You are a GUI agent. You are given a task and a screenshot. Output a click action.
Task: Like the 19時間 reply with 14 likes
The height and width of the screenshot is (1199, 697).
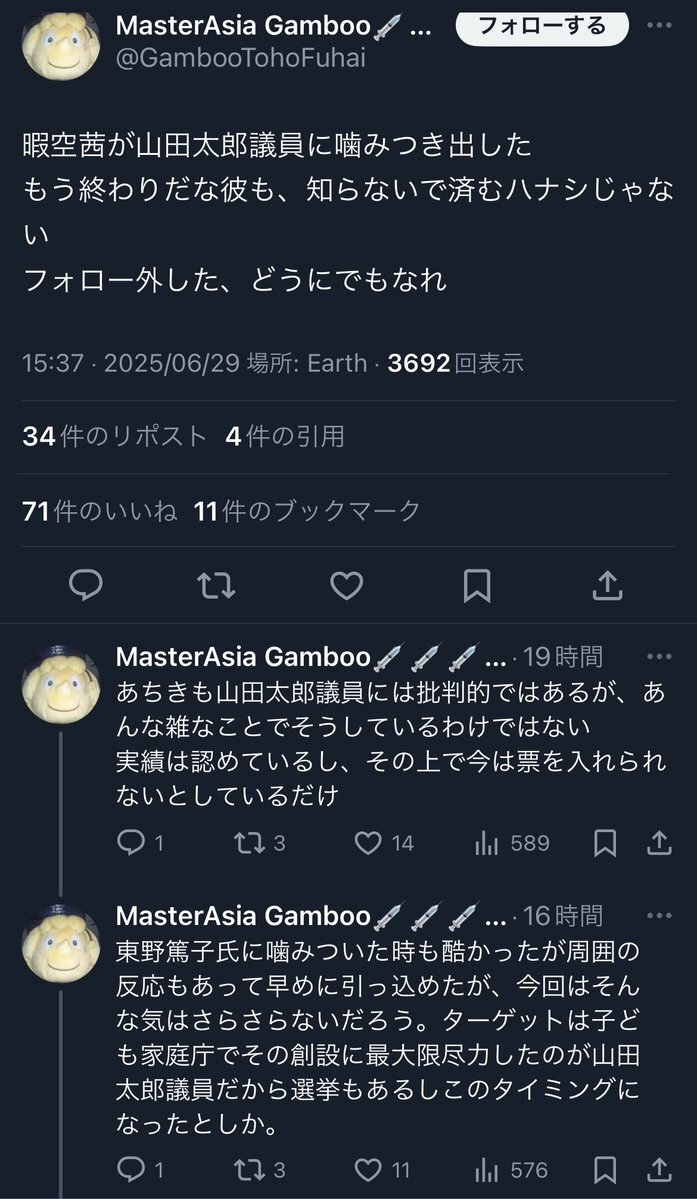click(384, 843)
